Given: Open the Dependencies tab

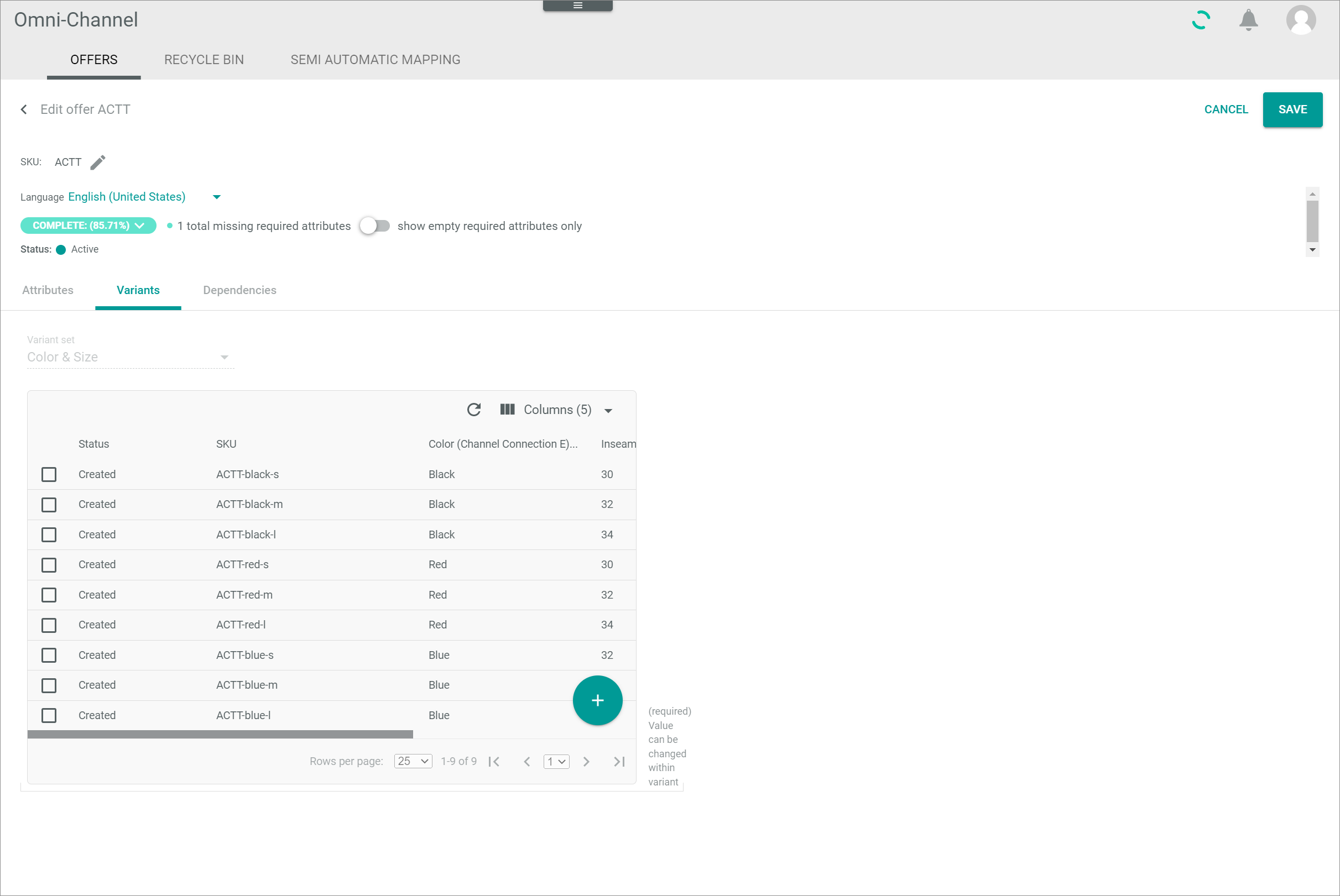Looking at the screenshot, I should (x=239, y=290).
